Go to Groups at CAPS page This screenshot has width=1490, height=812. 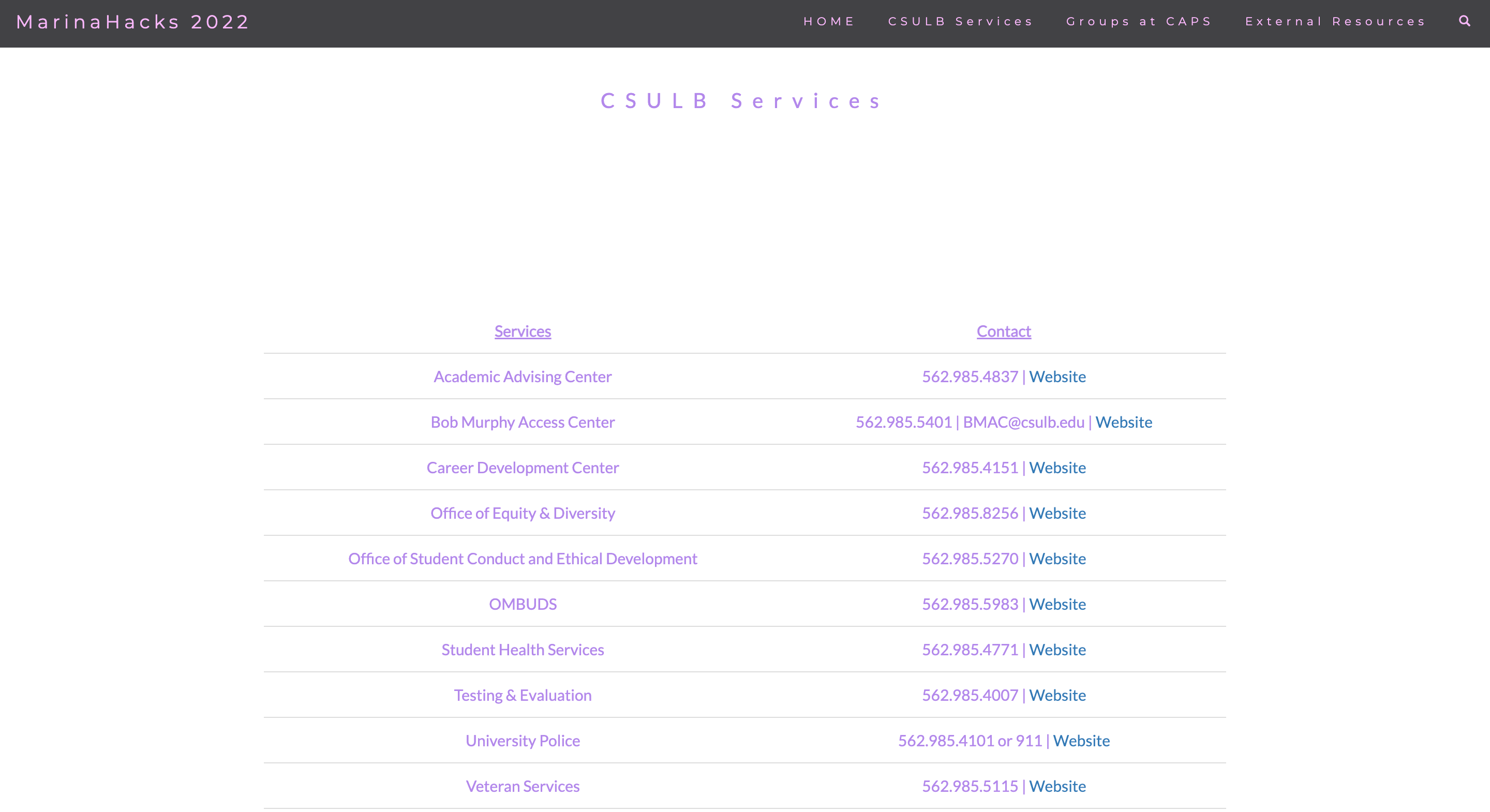tap(1138, 21)
